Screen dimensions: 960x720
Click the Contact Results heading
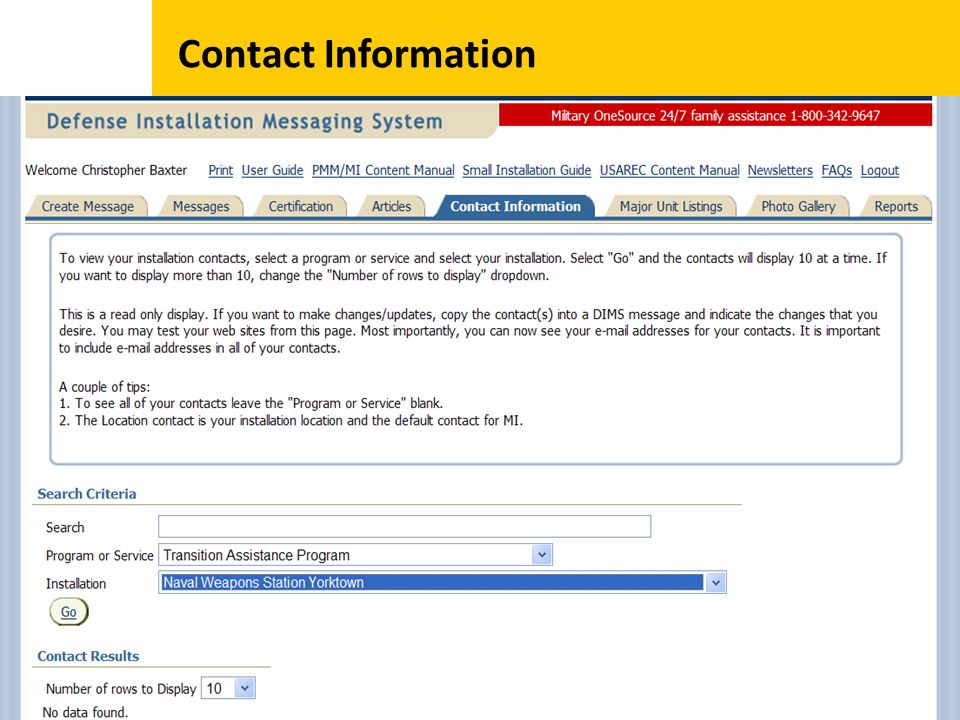pyautogui.click(x=88, y=656)
